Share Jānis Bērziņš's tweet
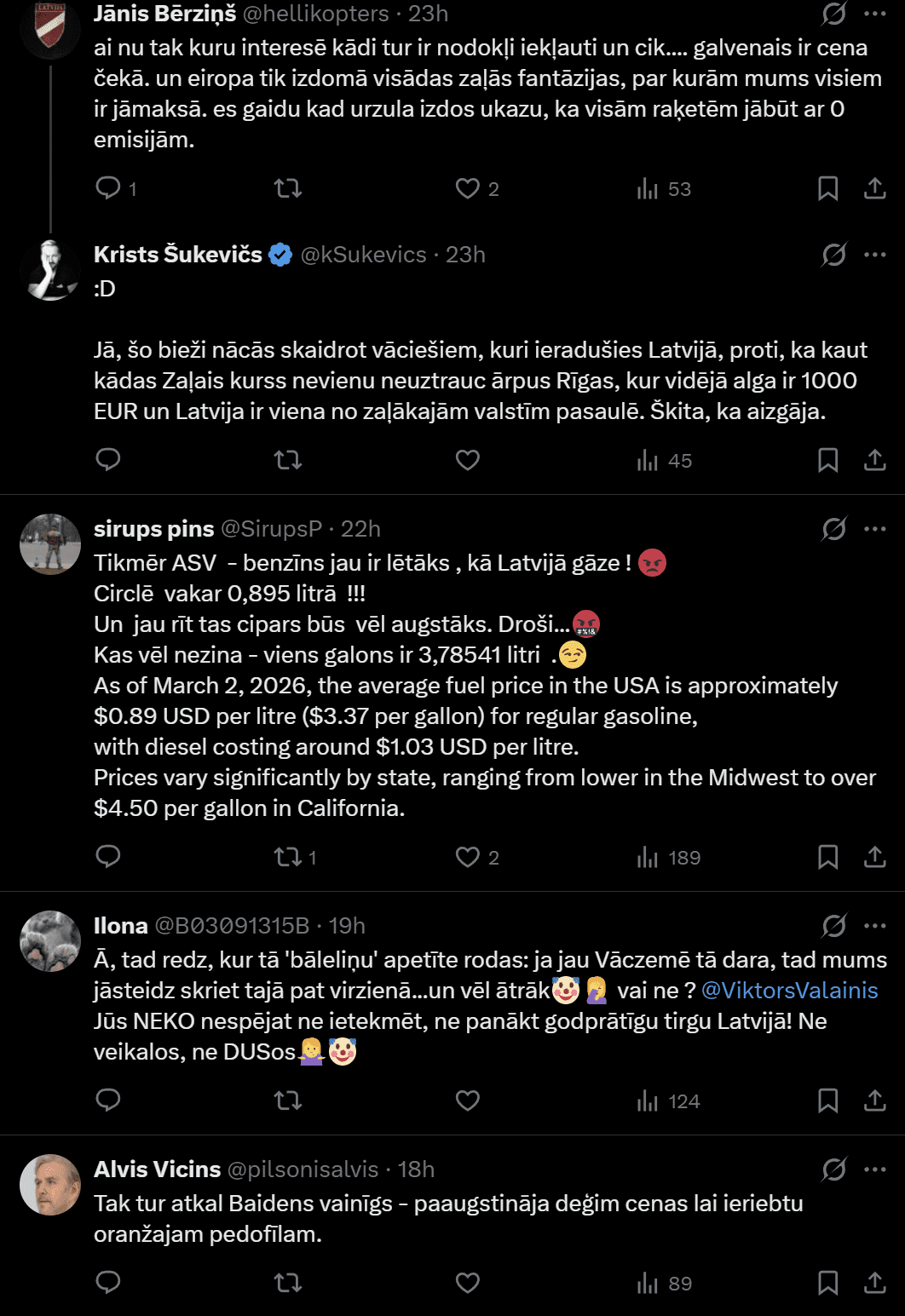Image resolution: width=905 pixels, height=1316 pixels. coord(875,188)
